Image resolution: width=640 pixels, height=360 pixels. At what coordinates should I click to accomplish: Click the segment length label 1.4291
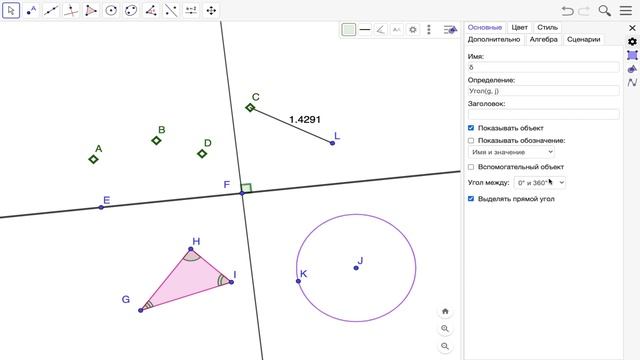click(x=304, y=120)
